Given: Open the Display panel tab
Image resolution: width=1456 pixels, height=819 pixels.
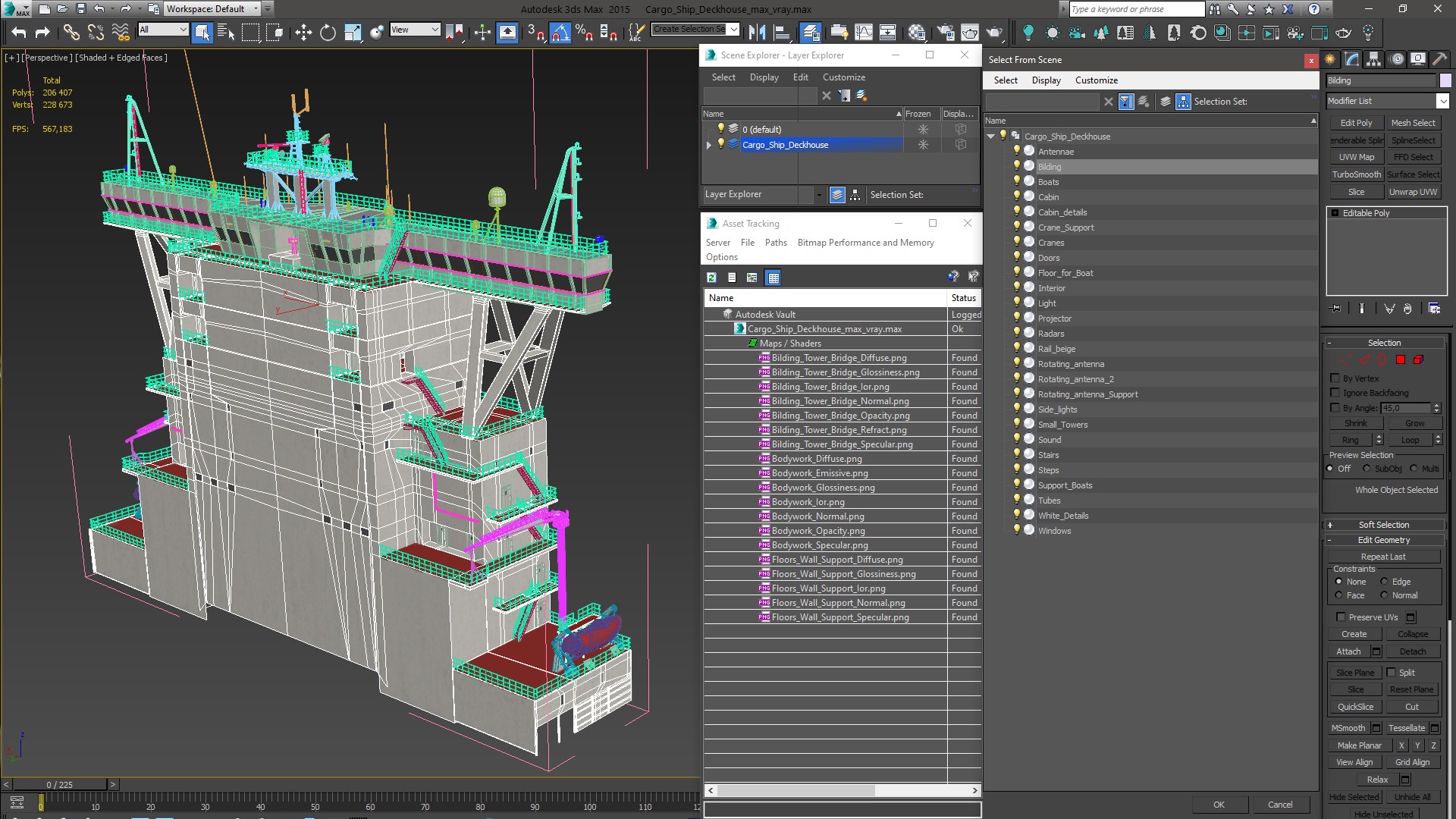Looking at the screenshot, I should click(x=1417, y=59).
